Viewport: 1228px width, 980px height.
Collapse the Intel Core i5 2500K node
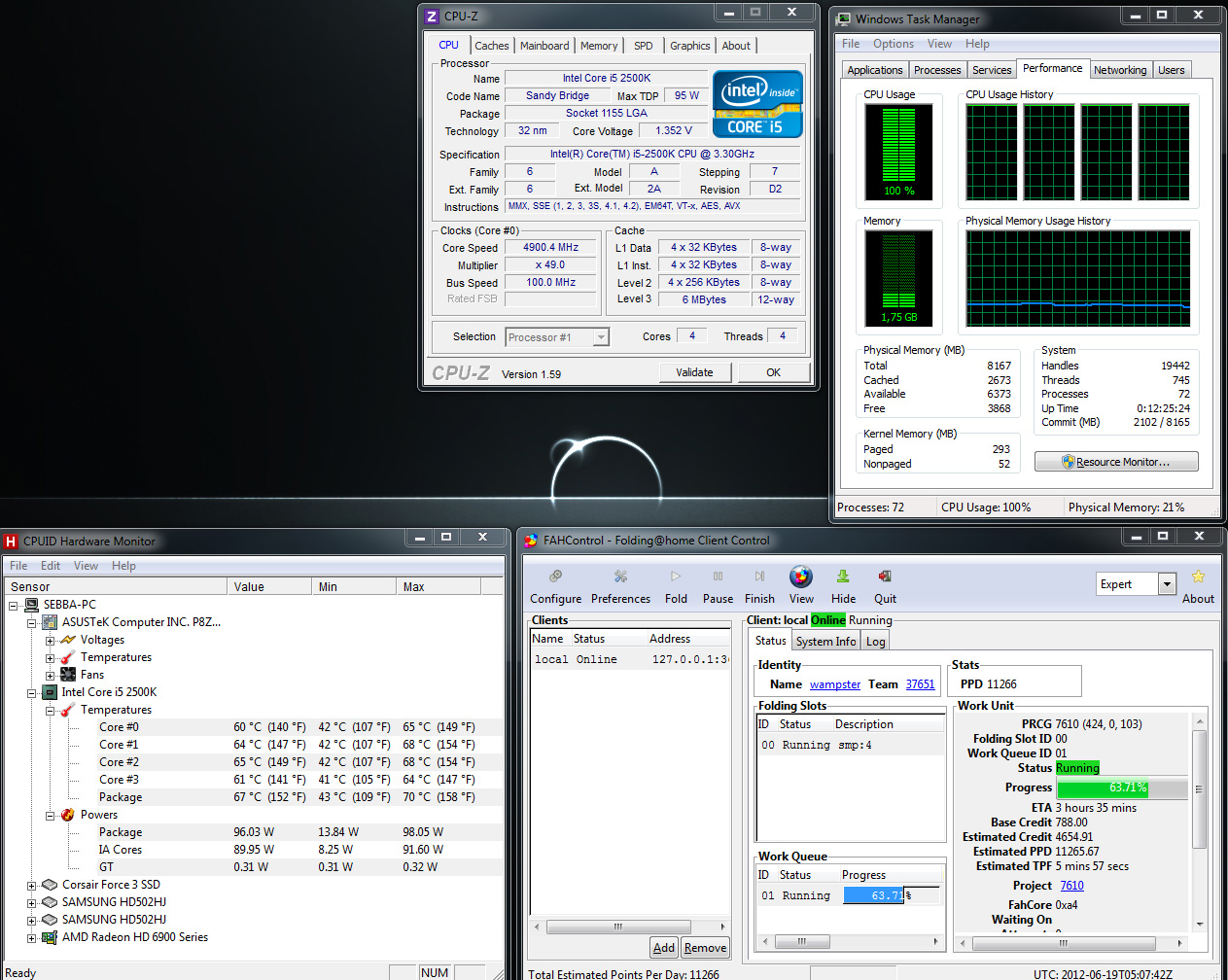pos(32,693)
